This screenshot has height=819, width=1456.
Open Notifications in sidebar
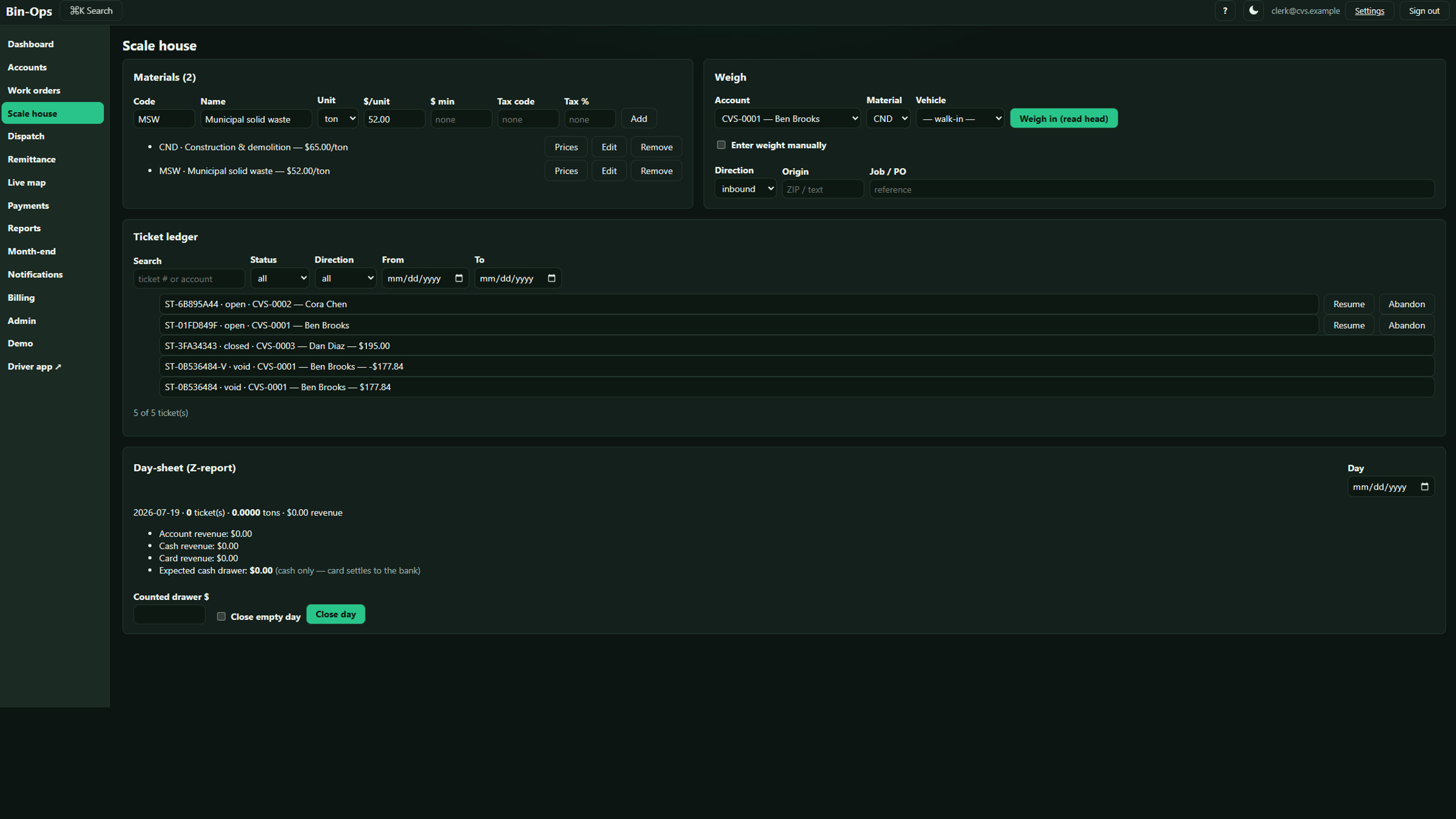53,274
